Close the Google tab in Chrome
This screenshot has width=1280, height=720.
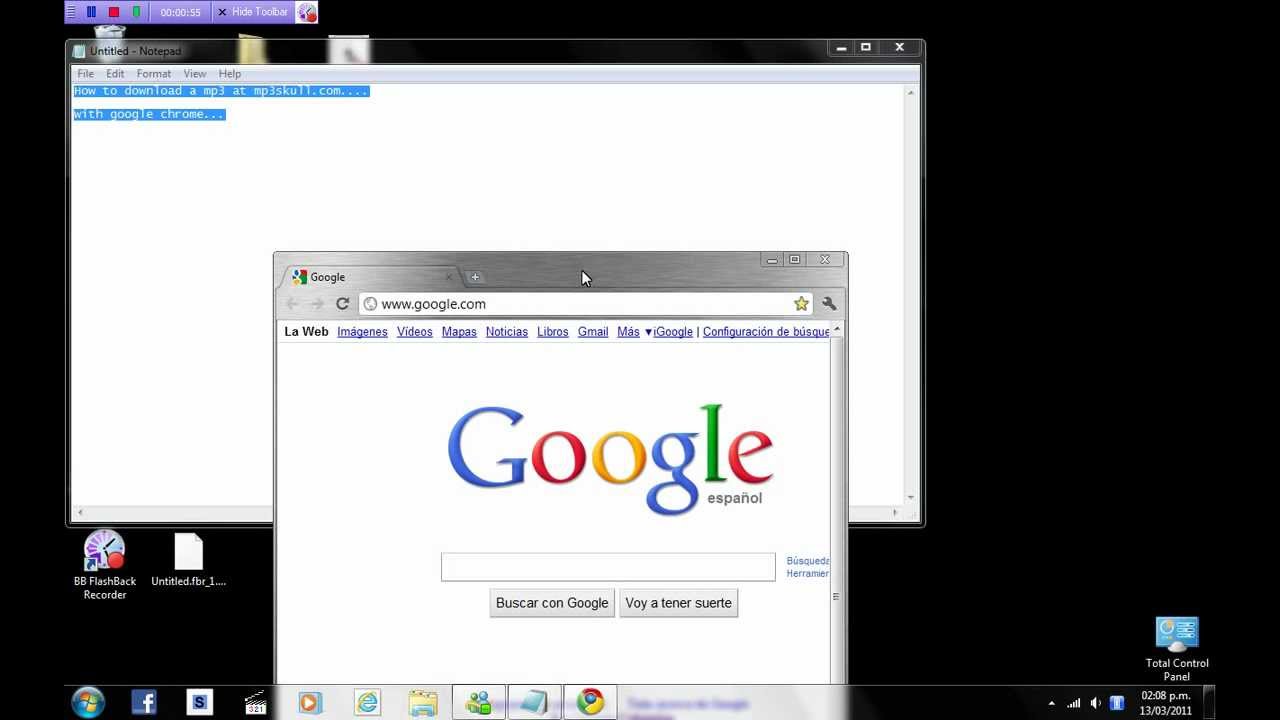coord(449,277)
